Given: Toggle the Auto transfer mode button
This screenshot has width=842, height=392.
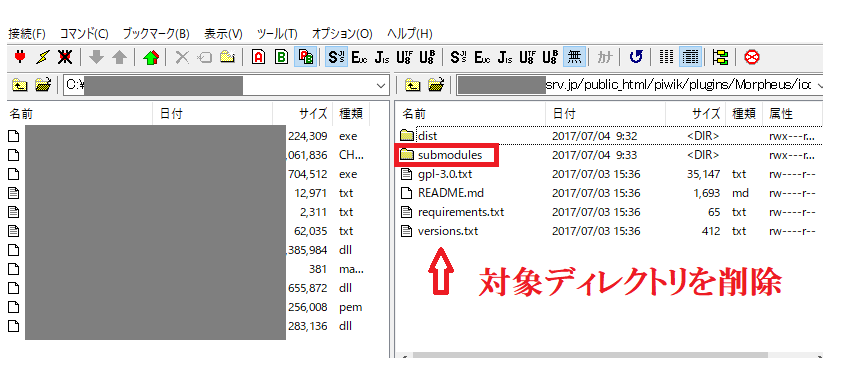Looking at the screenshot, I should (306, 57).
